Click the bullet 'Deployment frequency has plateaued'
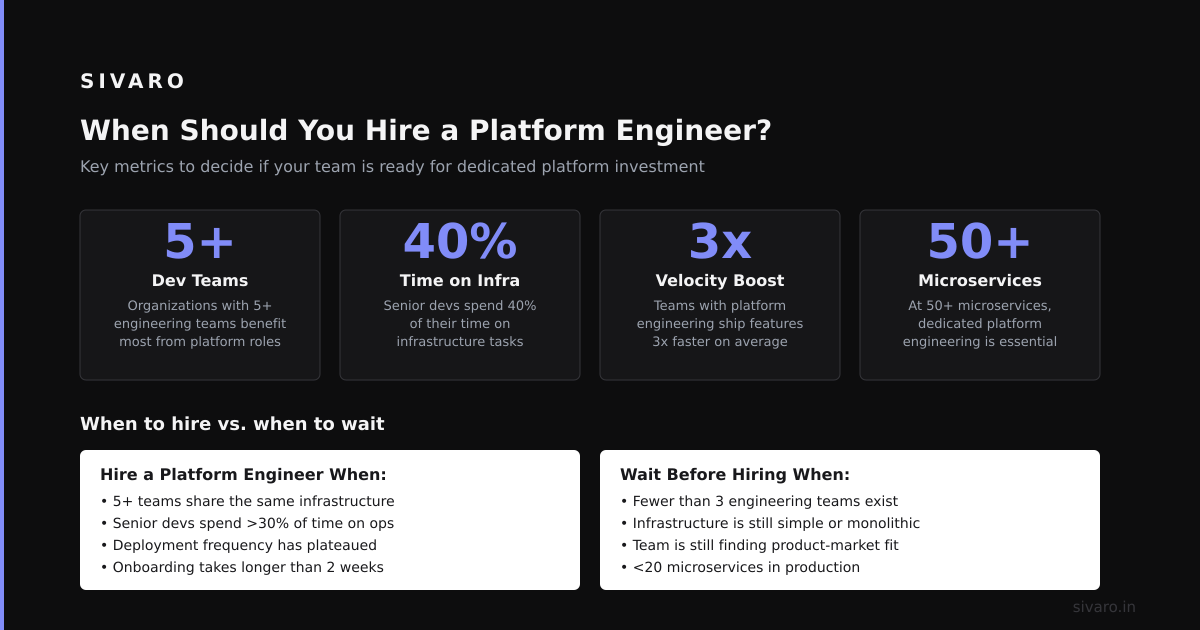 click(239, 545)
